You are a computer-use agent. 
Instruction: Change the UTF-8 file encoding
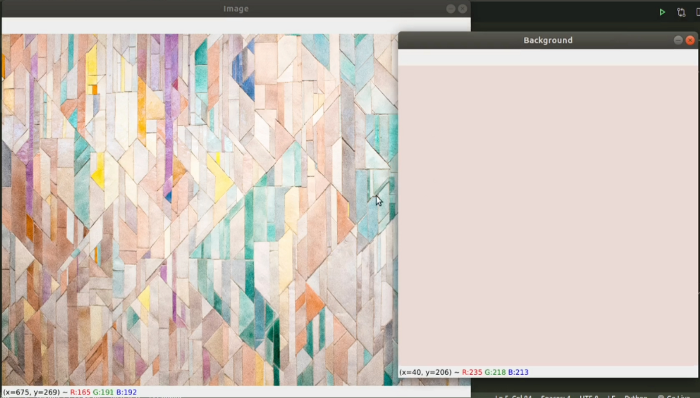click(x=589, y=396)
